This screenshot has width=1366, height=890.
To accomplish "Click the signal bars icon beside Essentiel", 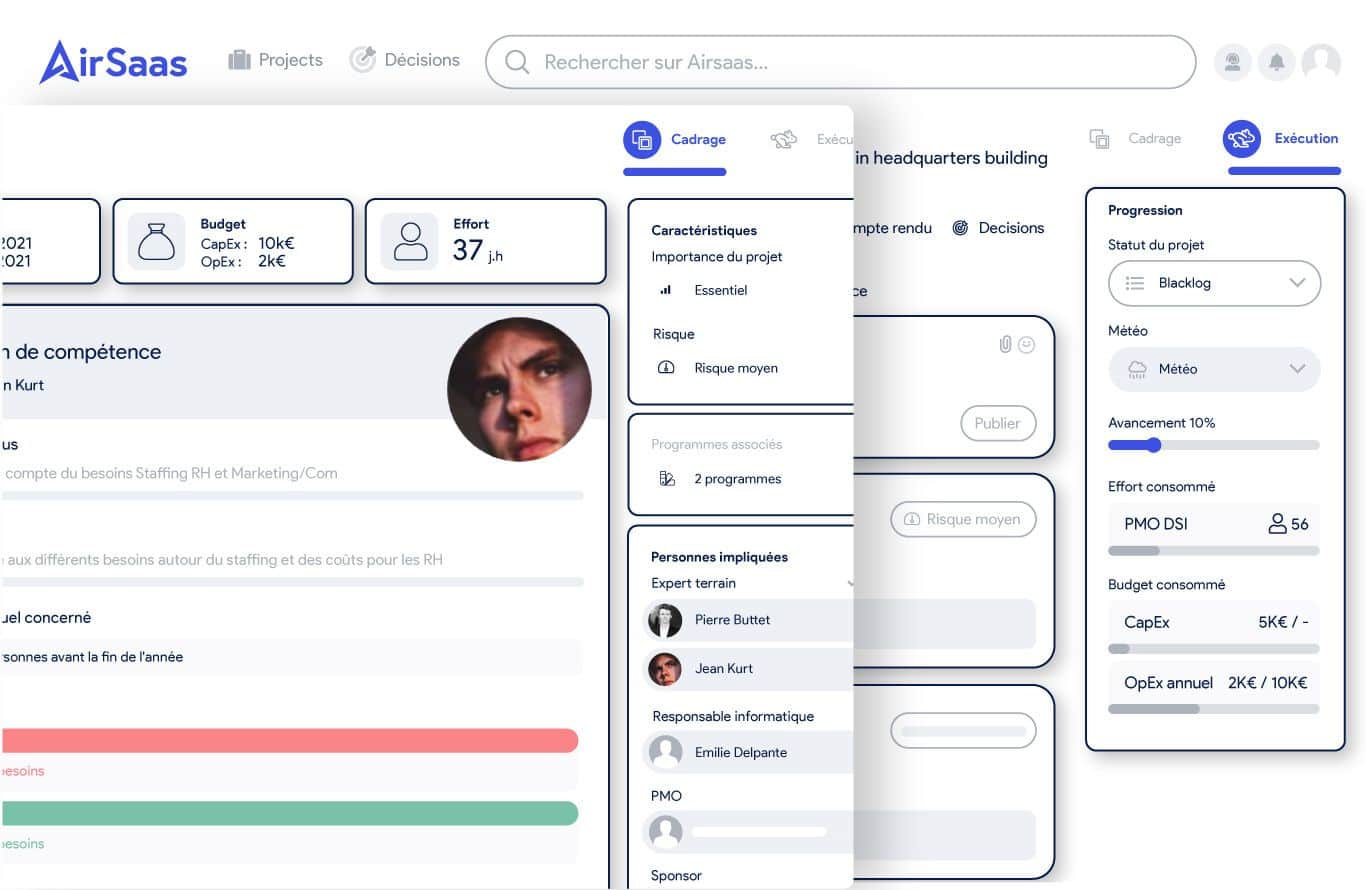I will [x=666, y=290].
